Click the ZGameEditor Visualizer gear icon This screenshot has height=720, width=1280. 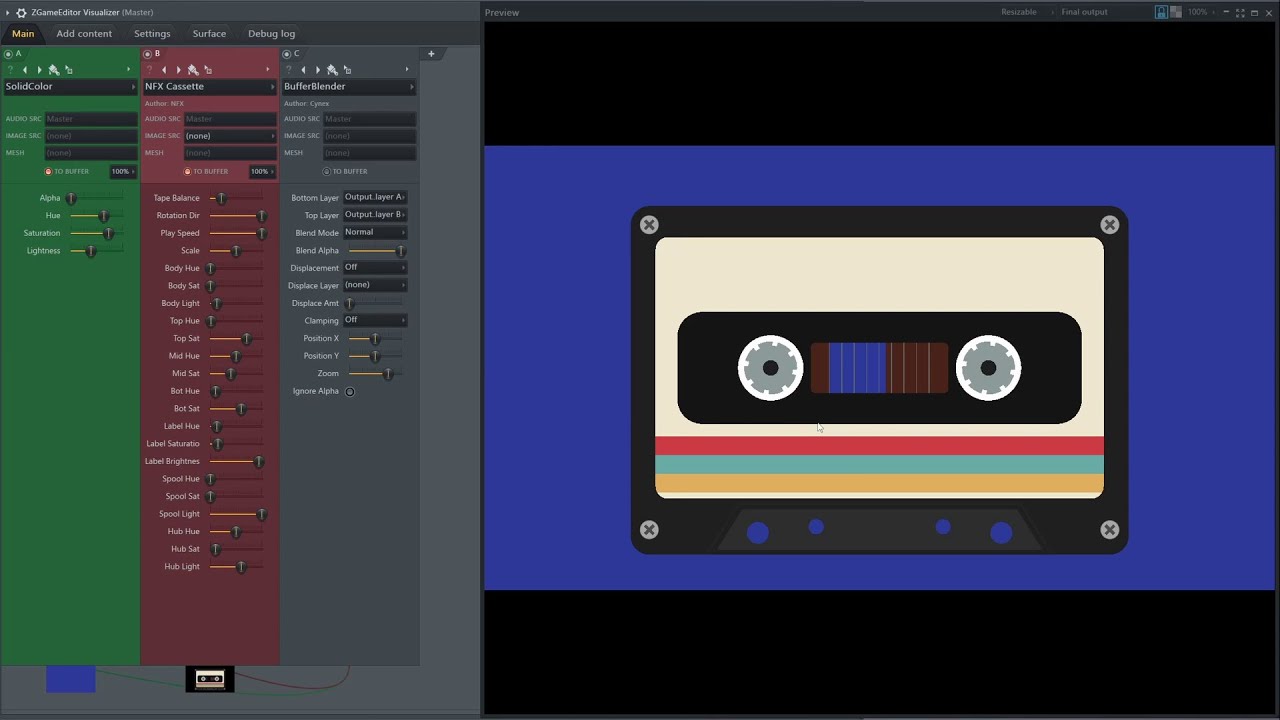coord(21,12)
